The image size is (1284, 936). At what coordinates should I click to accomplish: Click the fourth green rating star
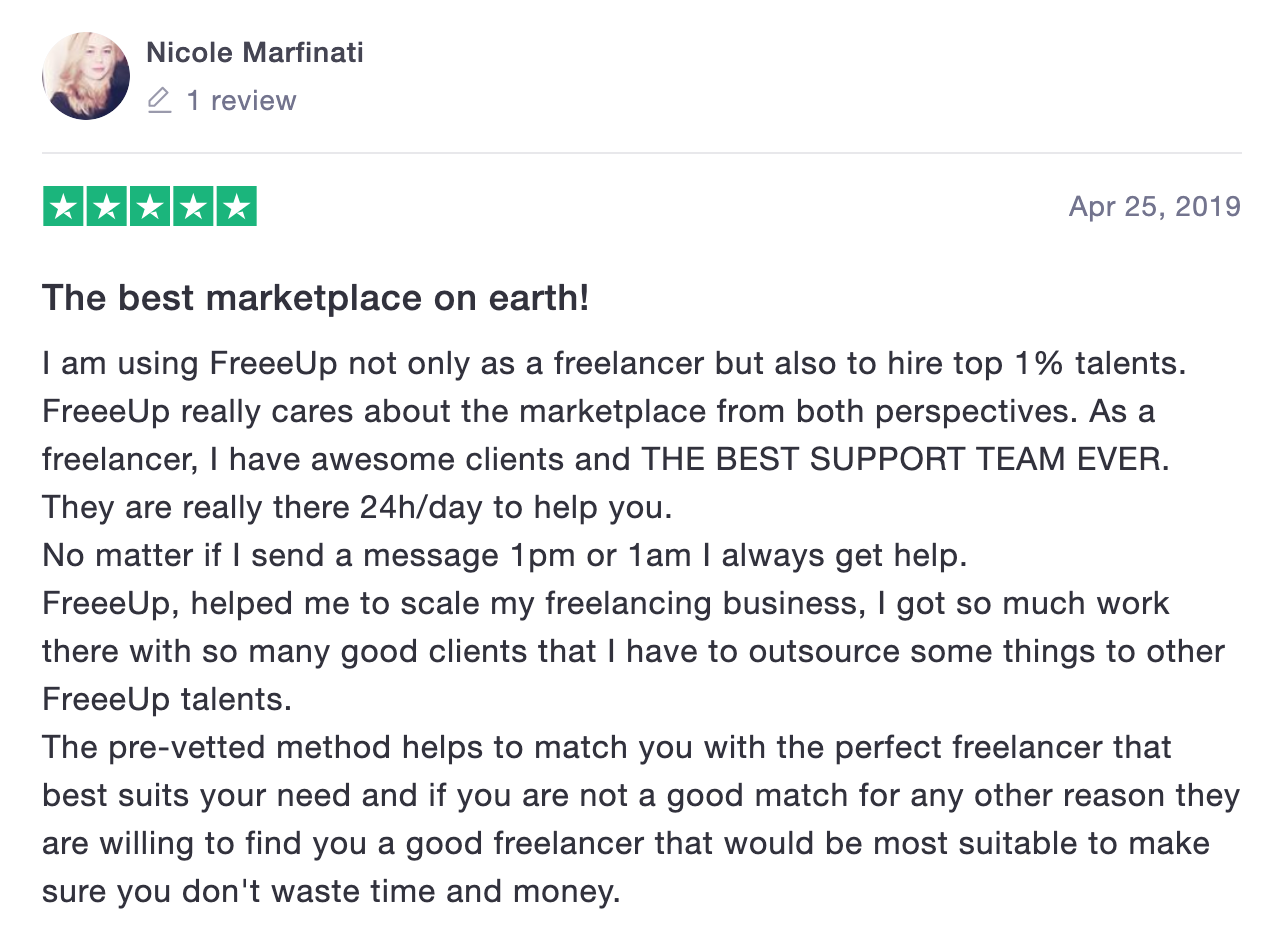tap(193, 206)
